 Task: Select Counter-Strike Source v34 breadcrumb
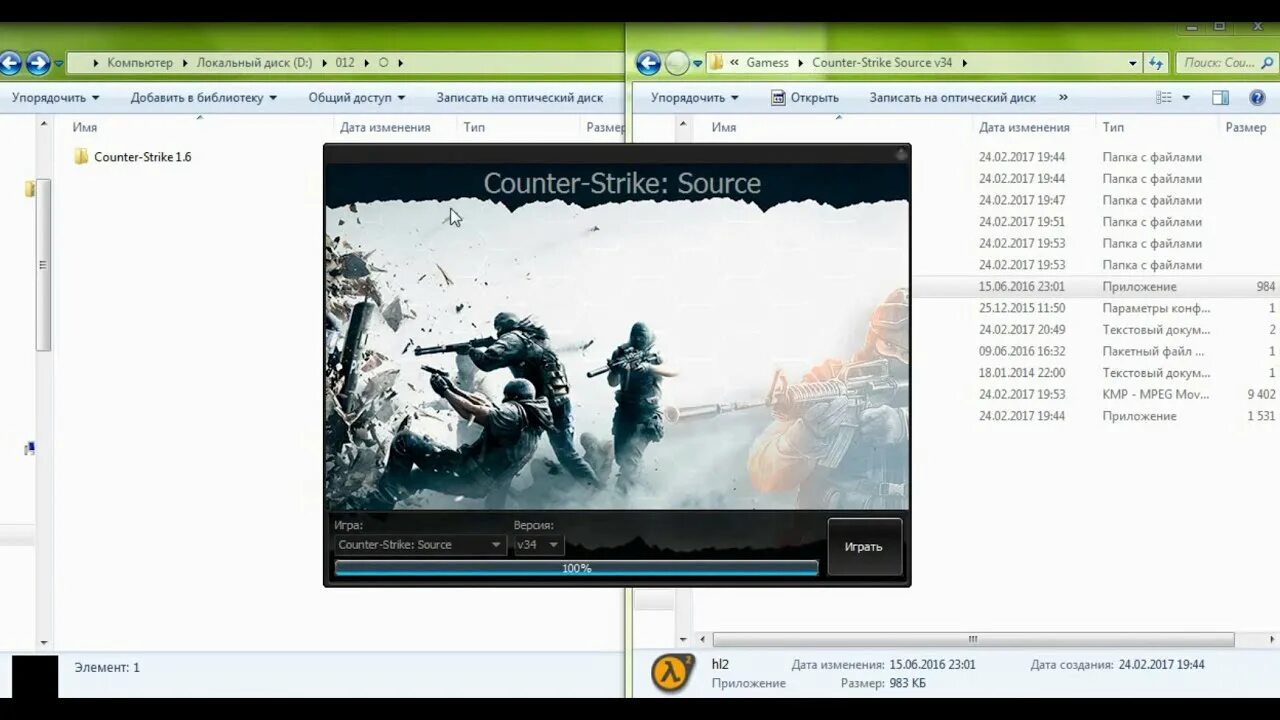click(x=882, y=62)
